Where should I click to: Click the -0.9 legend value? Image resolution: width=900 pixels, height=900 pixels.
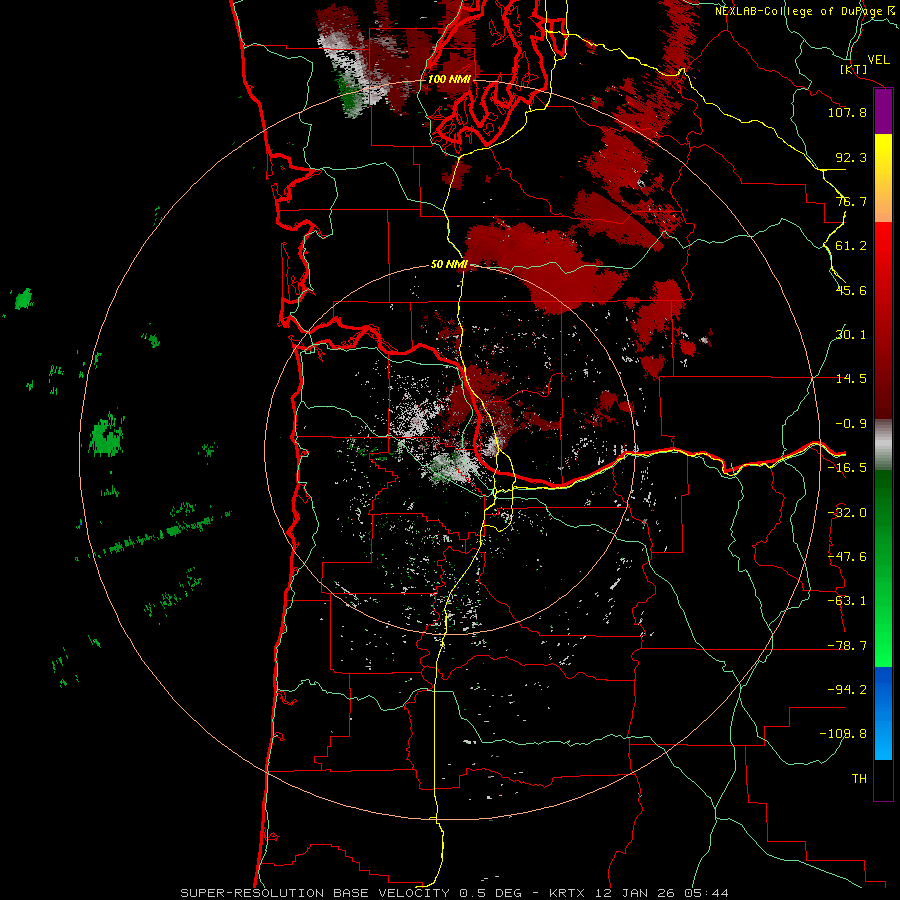[851, 424]
